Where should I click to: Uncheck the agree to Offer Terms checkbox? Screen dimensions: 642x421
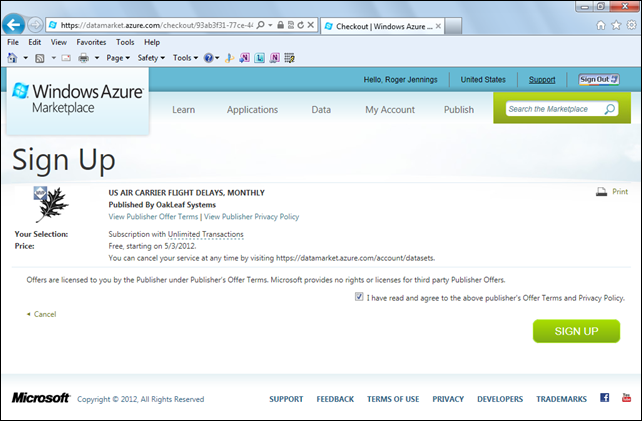(x=359, y=297)
